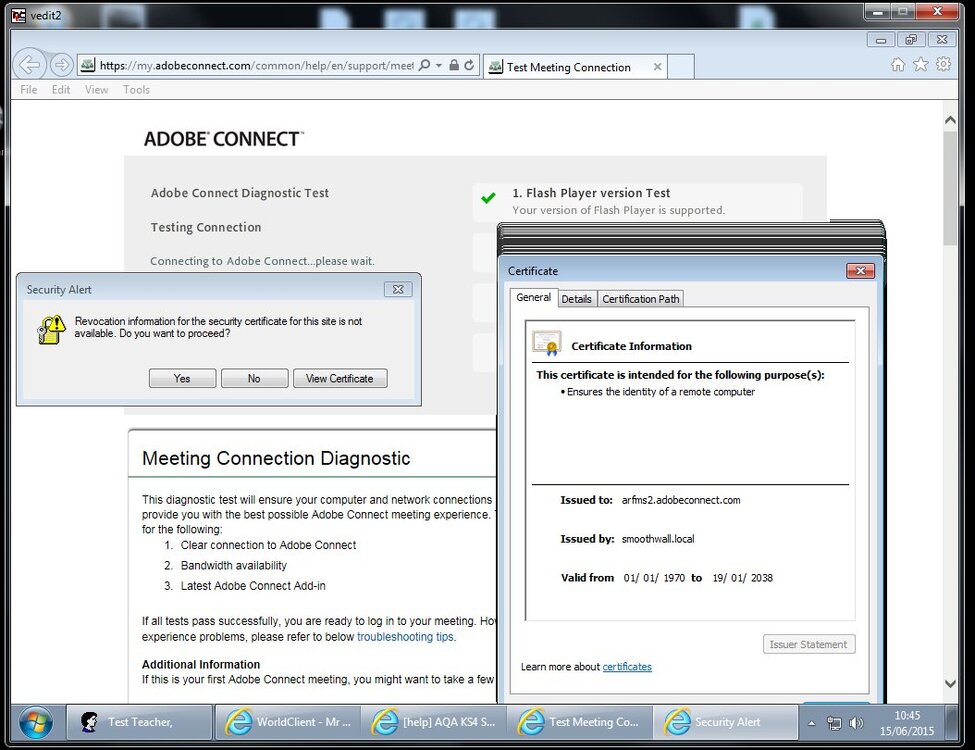The height and width of the screenshot is (750, 975).
Task: Click the search magnifier icon in address bar
Action: (x=424, y=65)
